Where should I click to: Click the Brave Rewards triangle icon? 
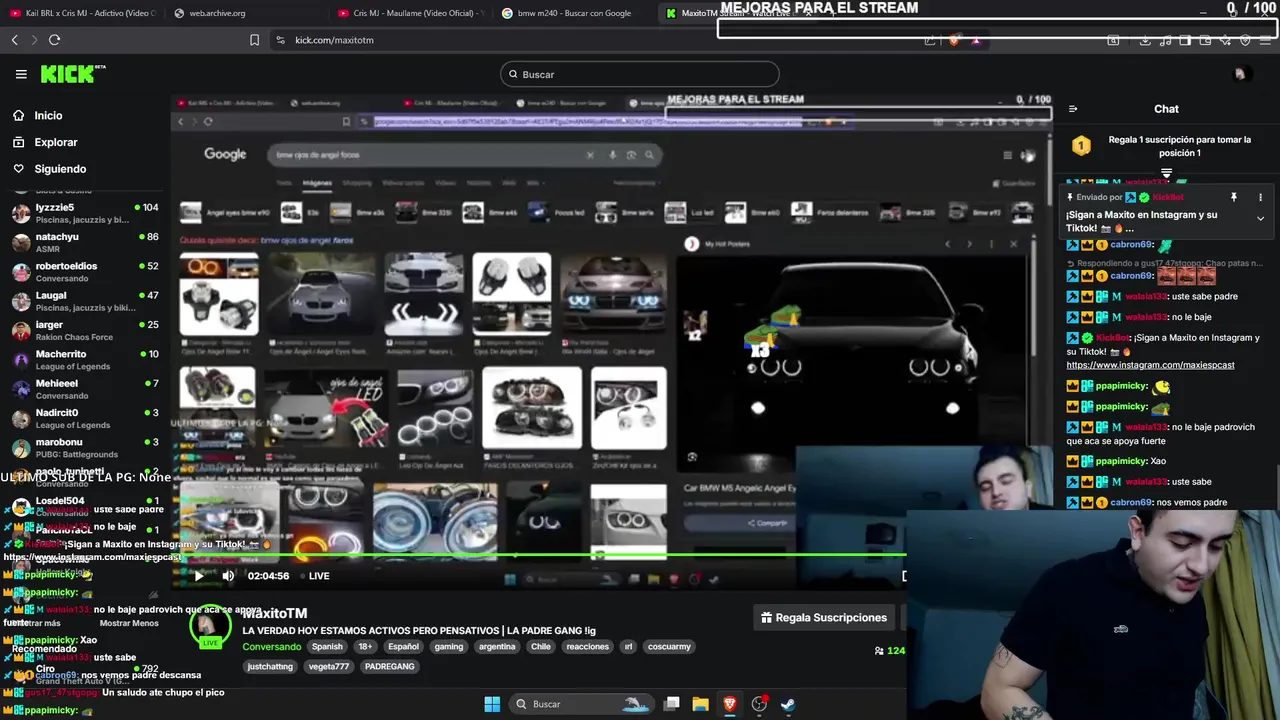(976, 40)
